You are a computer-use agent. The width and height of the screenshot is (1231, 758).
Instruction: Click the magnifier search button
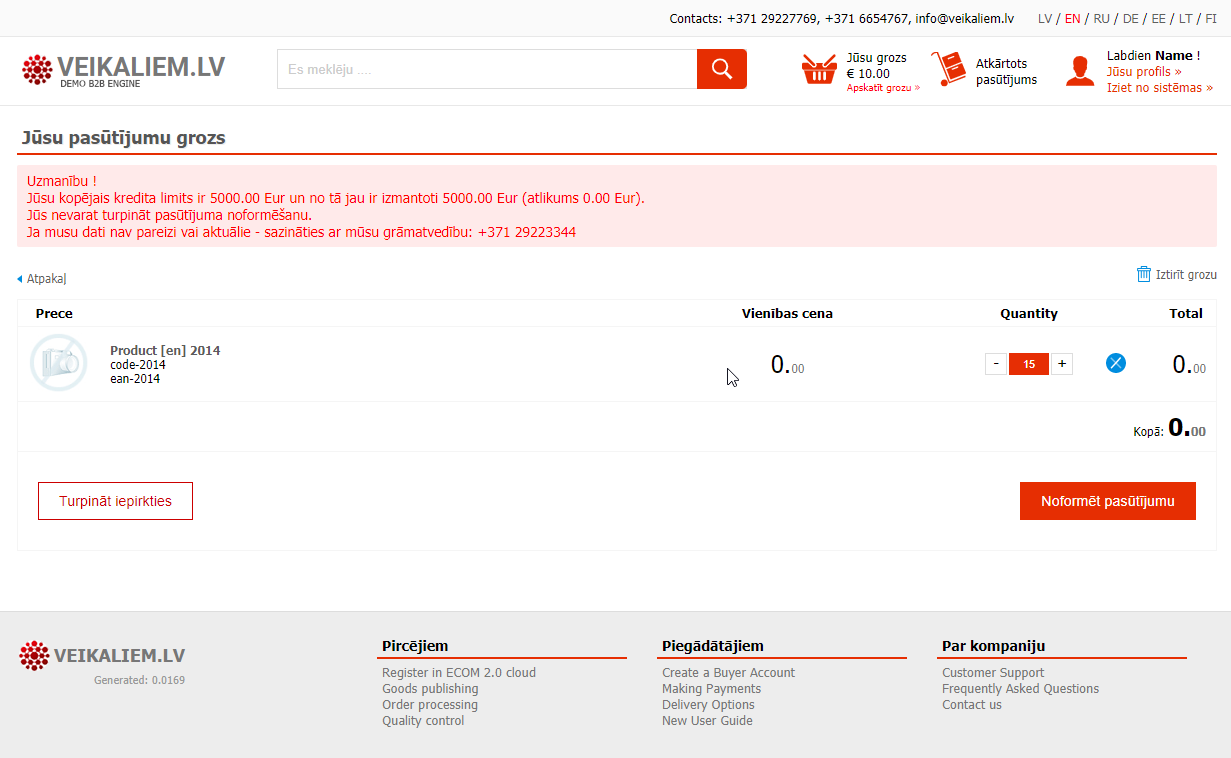(721, 69)
